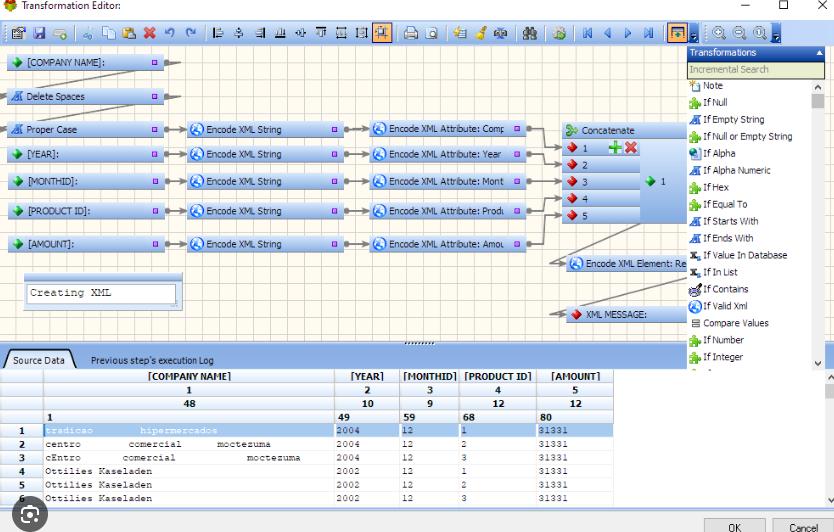Open the zoom toolbar overflow dropdown

click(x=776, y=34)
